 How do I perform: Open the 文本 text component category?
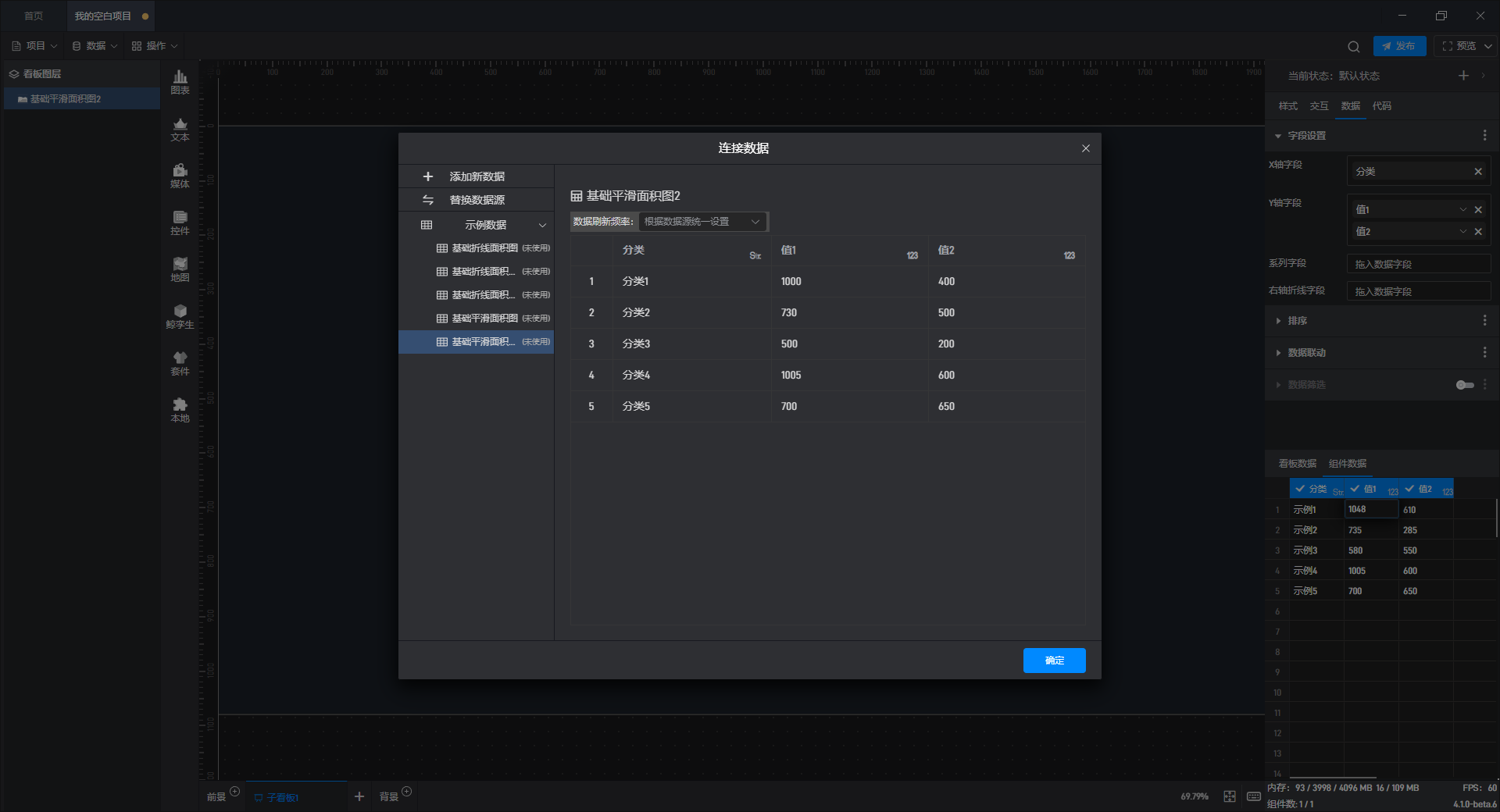pyautogui.click(x=180, y=129)
